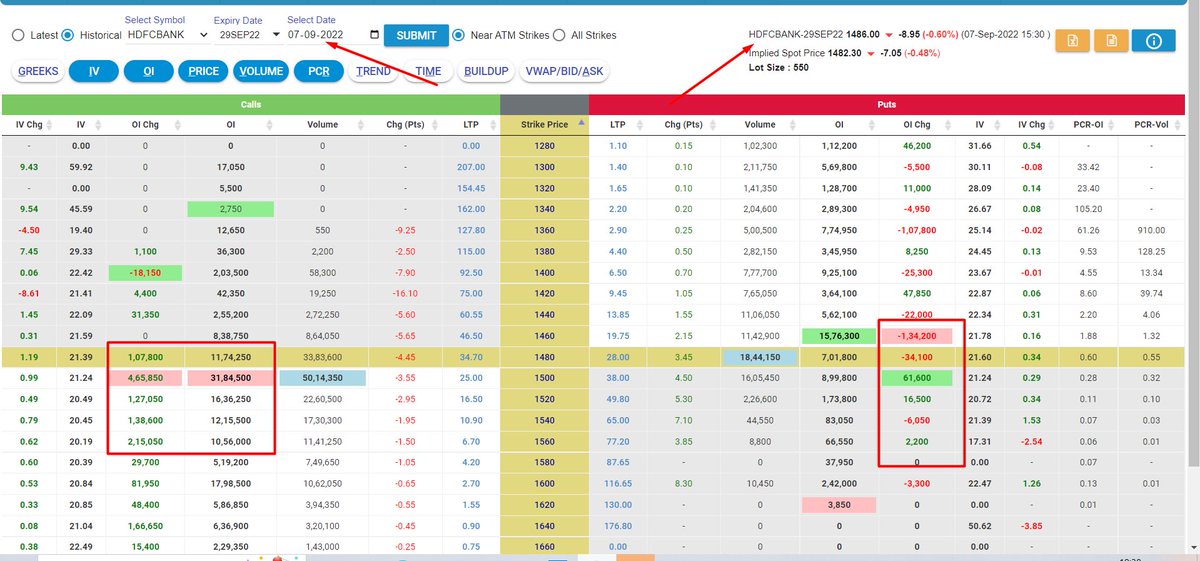Click Puts LTP value 176.80
The height and width of the screenshot is (561, 1200).
[x=618, y=525]
